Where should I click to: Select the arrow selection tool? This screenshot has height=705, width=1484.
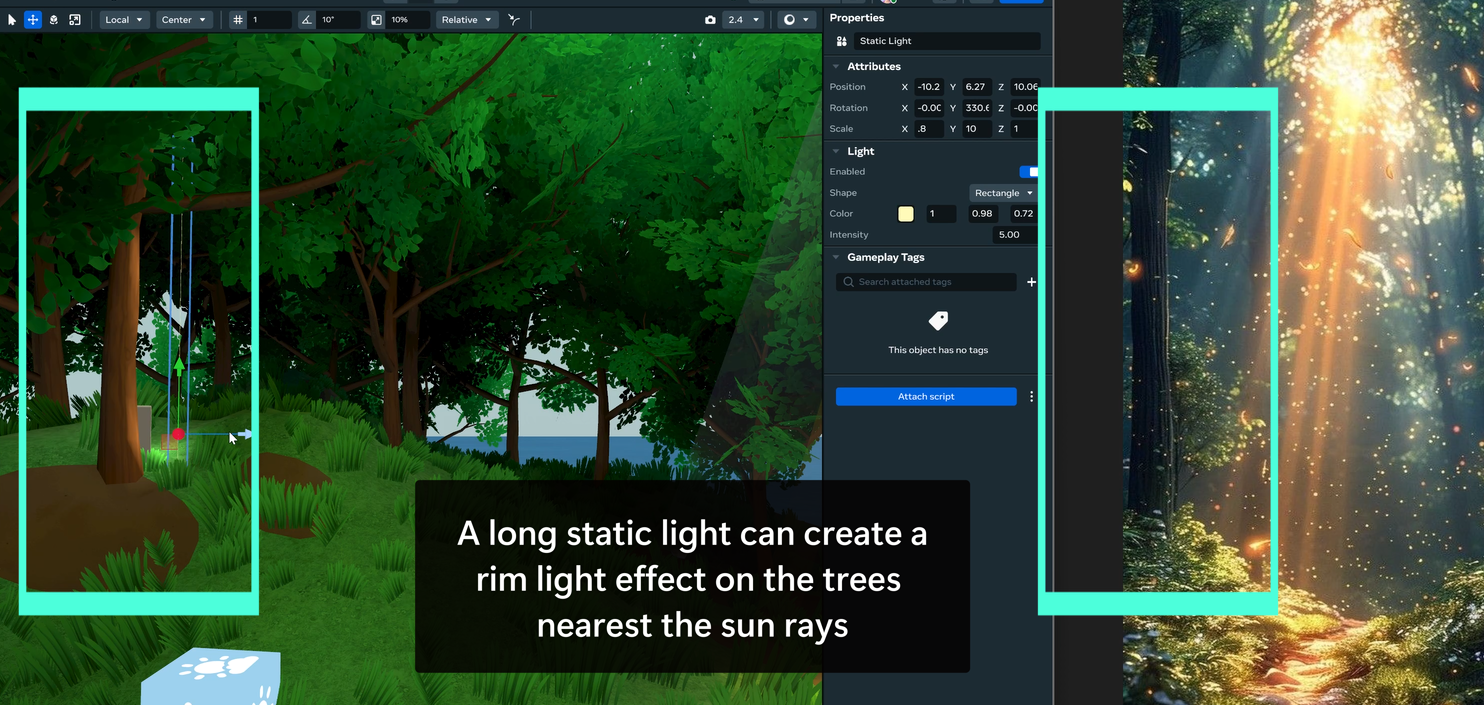[x=12, y=20]
